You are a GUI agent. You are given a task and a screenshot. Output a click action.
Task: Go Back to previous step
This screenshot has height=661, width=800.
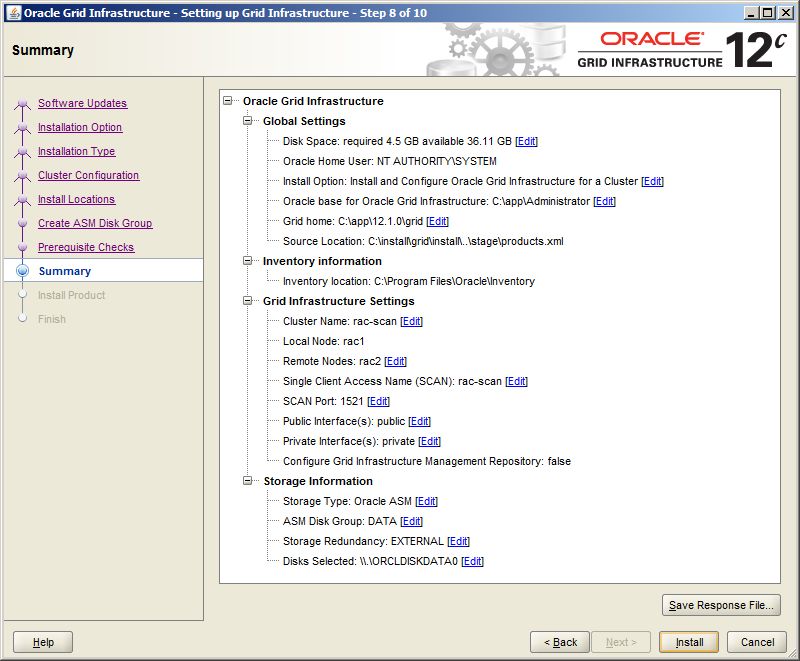pos(560,642)
